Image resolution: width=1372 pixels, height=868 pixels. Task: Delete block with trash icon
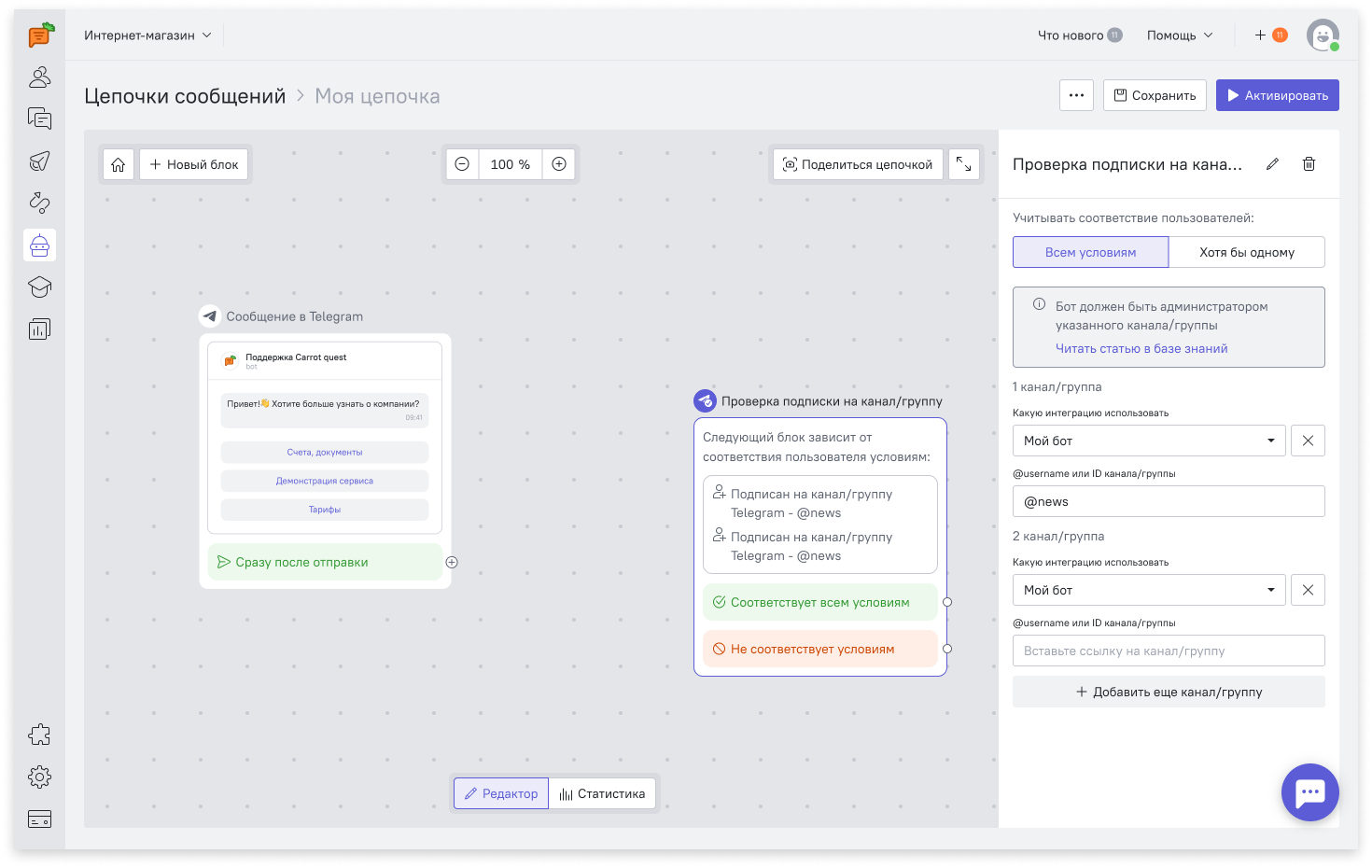tap(1309, 164)
